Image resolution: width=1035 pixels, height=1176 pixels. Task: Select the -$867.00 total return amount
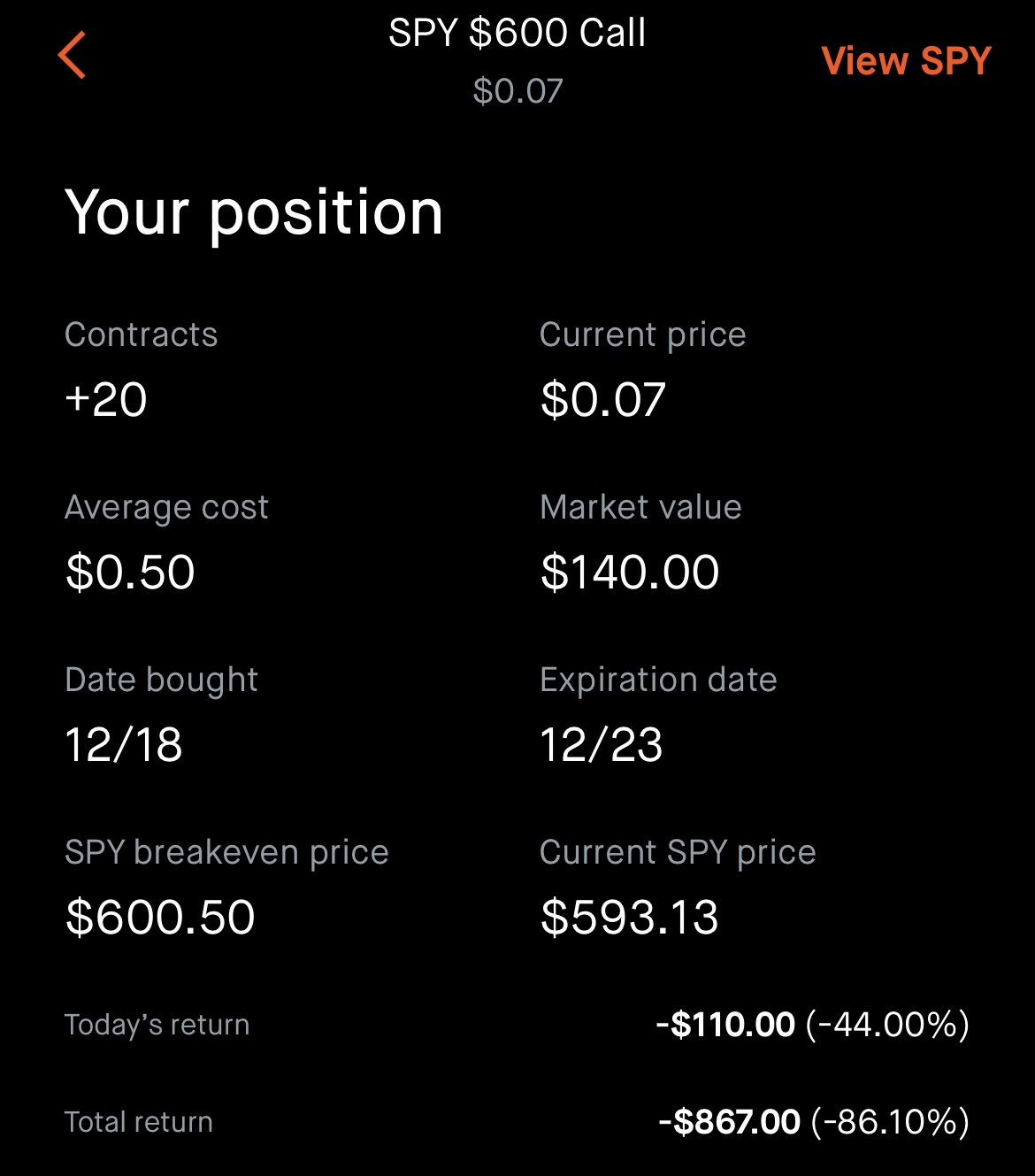(x=729, y=1122)
